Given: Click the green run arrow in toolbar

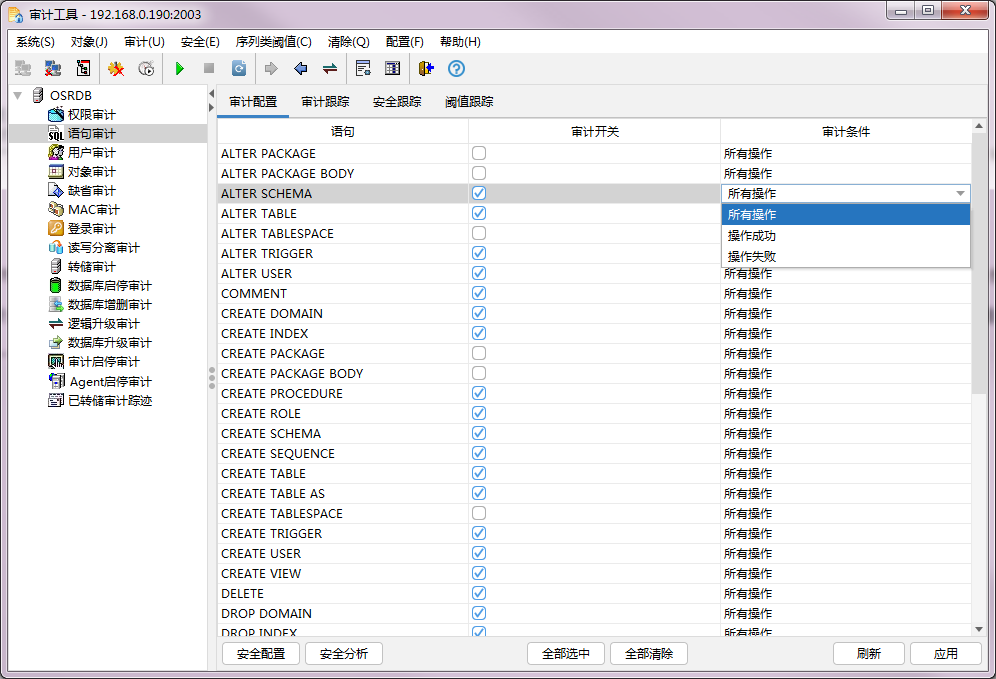Looking at the screenshot, I should coord(180,69).
